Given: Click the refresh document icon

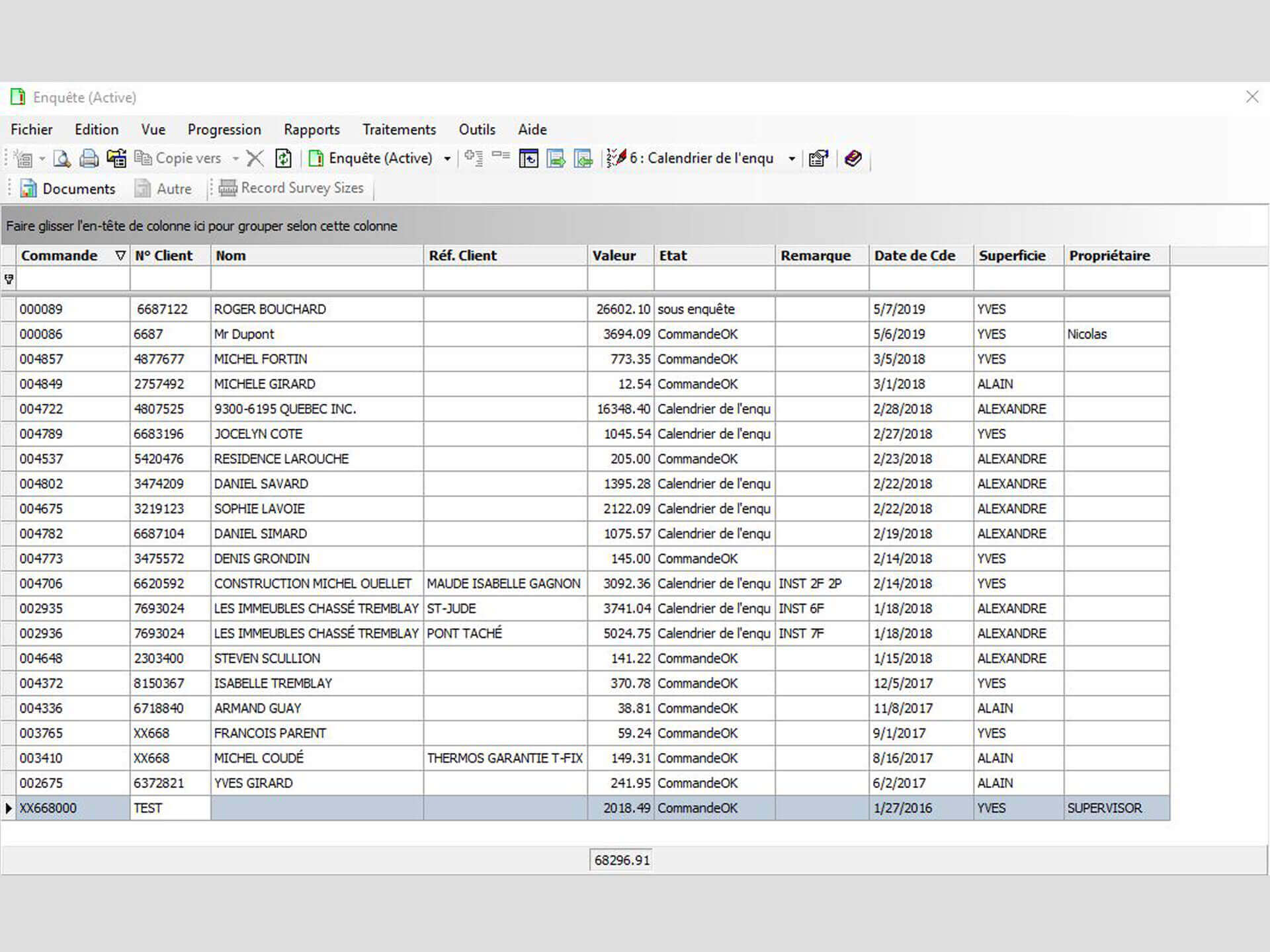Looking at the screenshot, I should coord(283,159).
